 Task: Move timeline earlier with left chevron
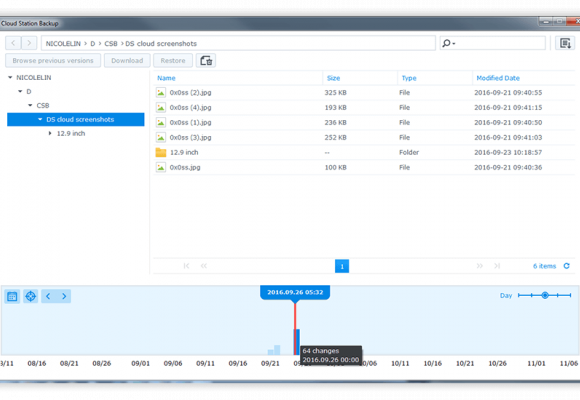[x=48, y=296]
